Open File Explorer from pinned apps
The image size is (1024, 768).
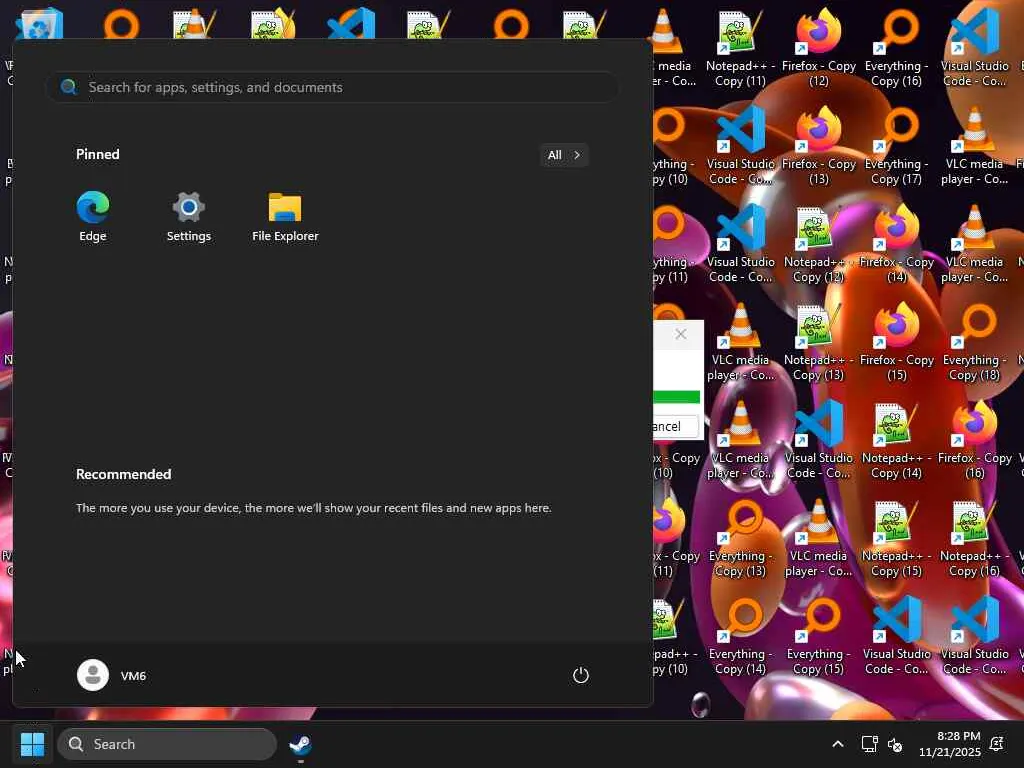tap(285, 217)
